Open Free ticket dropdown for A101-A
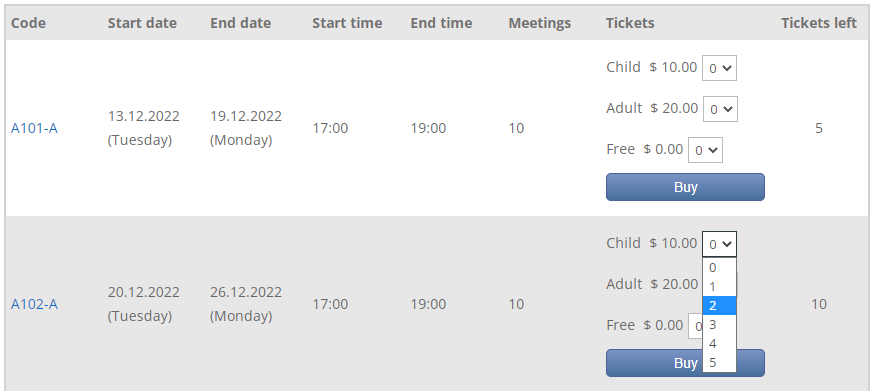 pos(705,149)
